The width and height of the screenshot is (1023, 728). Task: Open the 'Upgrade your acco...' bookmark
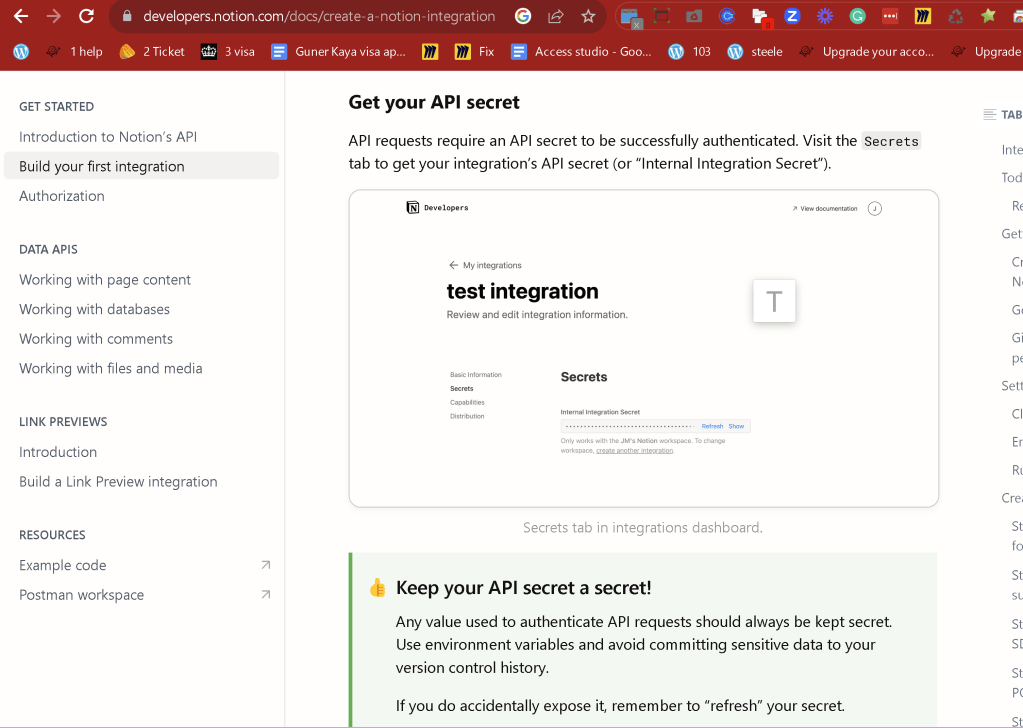pyautogui.click(x=866, y=52)
